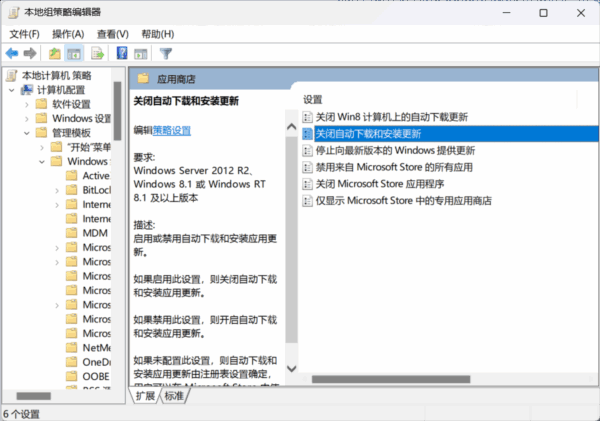Click the Export list toolbar icon
This screenshot has width=600, height=421.
point(98,53)
